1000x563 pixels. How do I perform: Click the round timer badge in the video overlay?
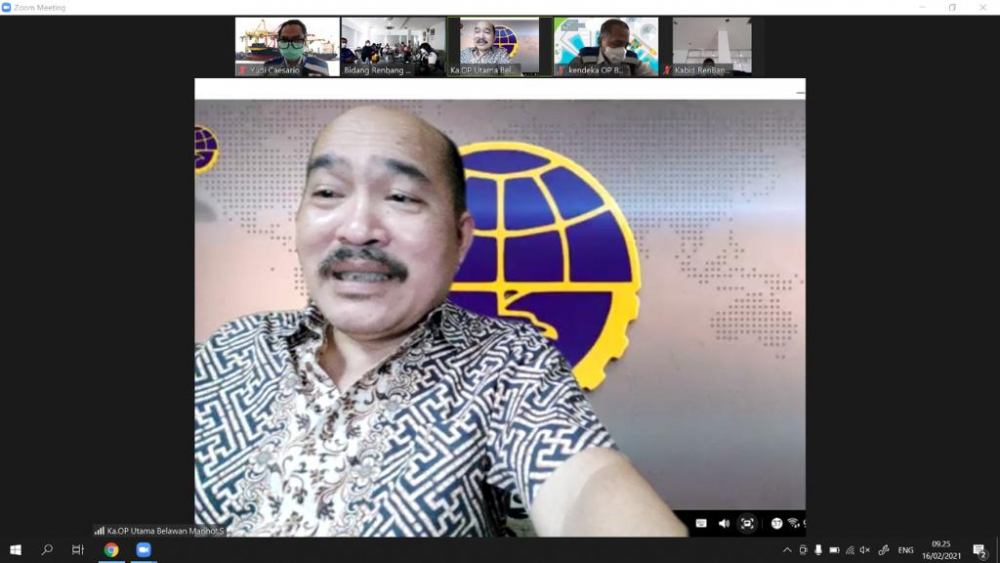click(x=776, y=523)
